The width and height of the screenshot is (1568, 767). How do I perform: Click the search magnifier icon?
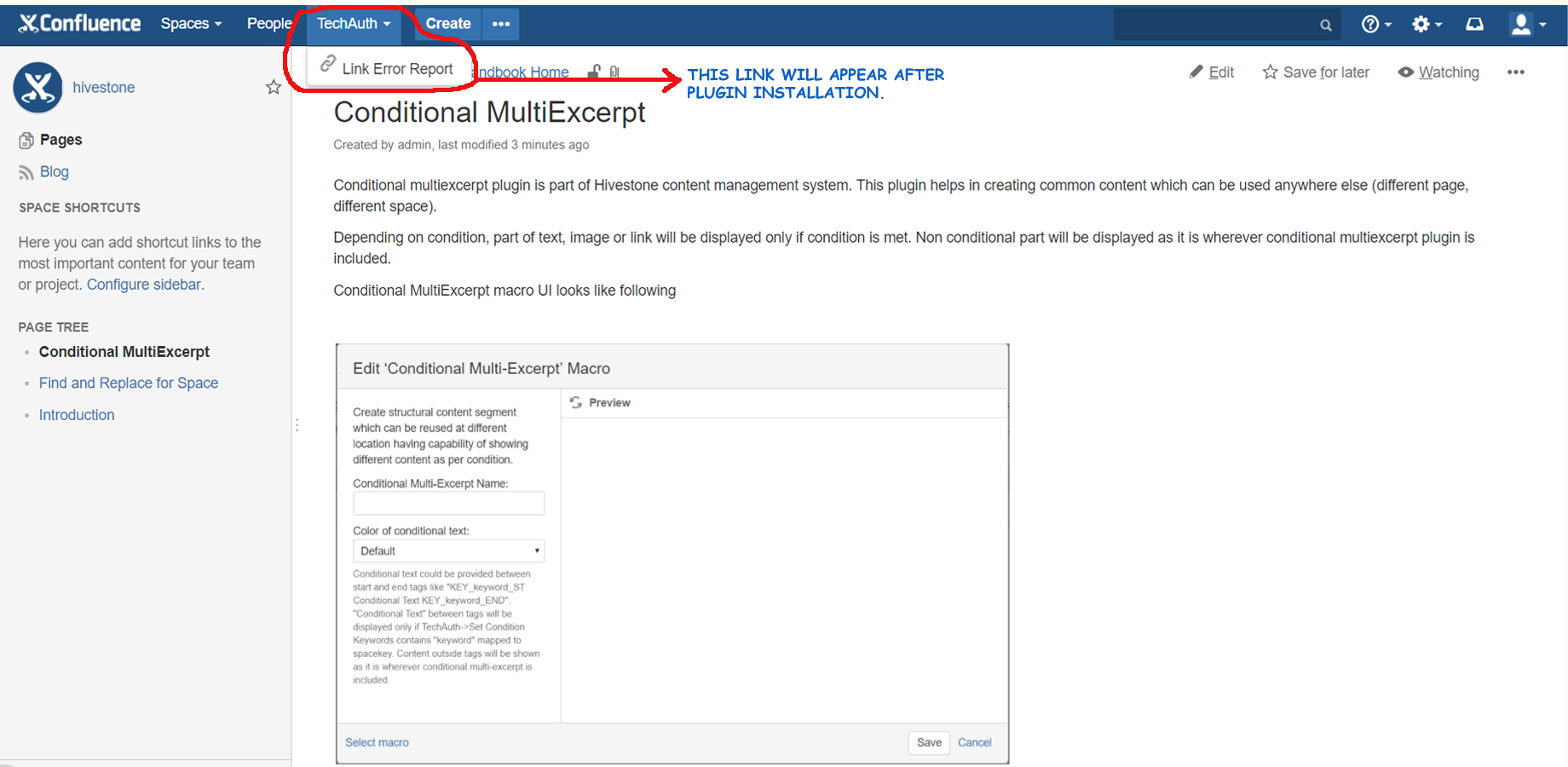coord(1326,26)
